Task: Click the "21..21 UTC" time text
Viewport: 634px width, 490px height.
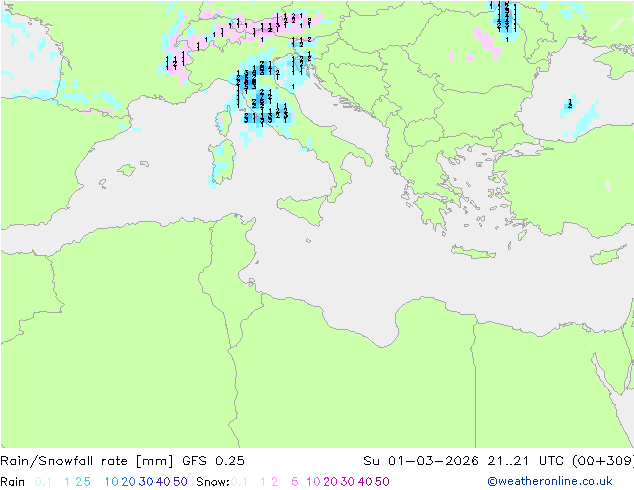Action: (x=526, y=461)
